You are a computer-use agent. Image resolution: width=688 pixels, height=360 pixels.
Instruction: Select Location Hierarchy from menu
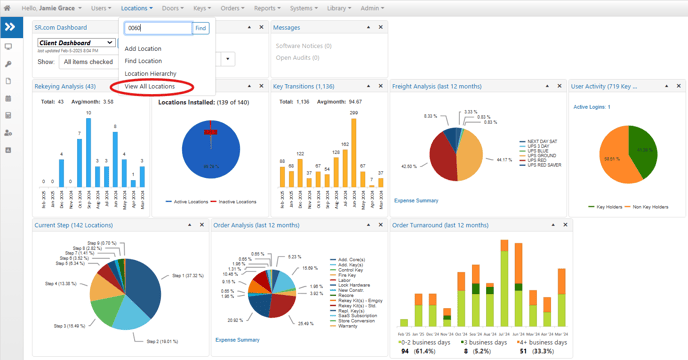point(150,74)
